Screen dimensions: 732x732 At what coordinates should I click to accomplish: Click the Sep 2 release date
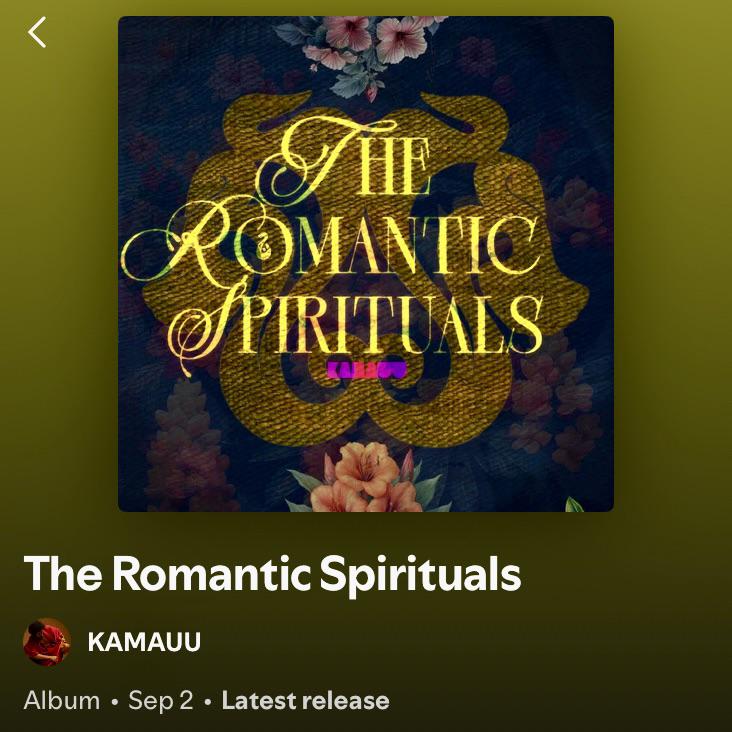pyautogui.click(x=161, y=701)
